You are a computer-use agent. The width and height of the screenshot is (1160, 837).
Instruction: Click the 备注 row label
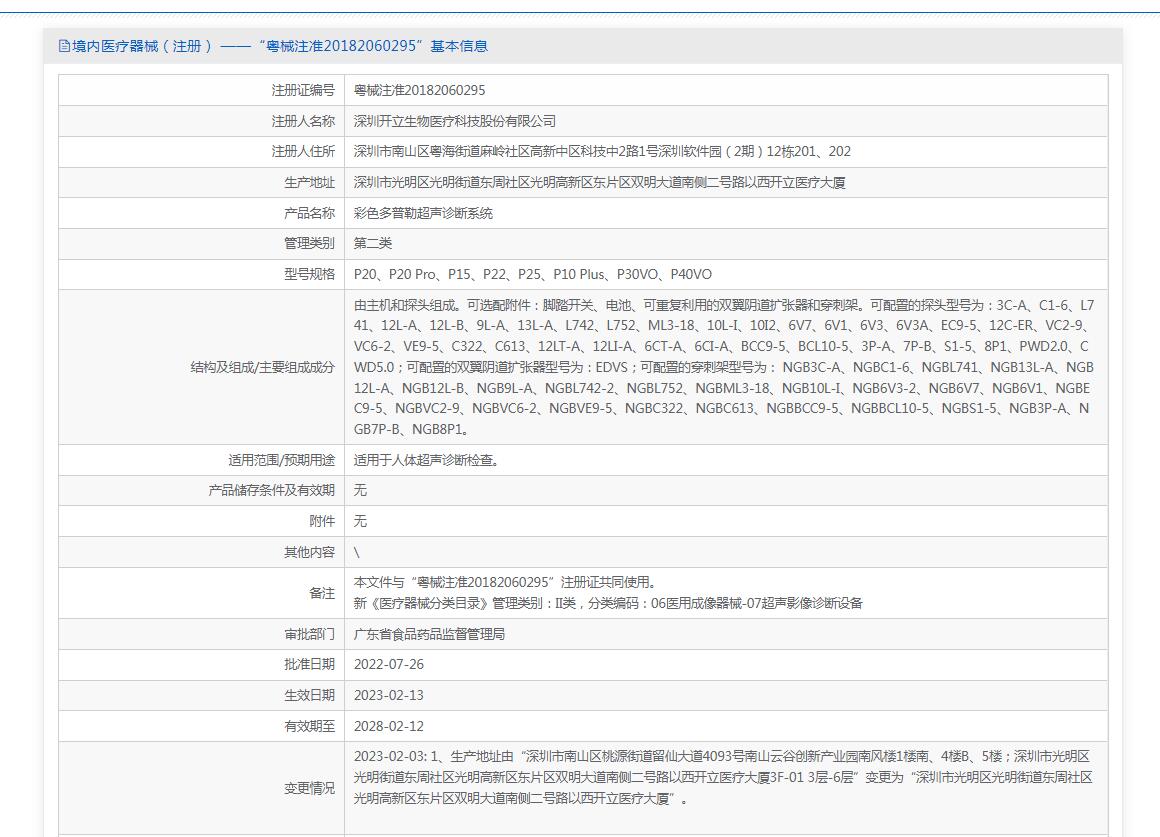tap(321, 593)
